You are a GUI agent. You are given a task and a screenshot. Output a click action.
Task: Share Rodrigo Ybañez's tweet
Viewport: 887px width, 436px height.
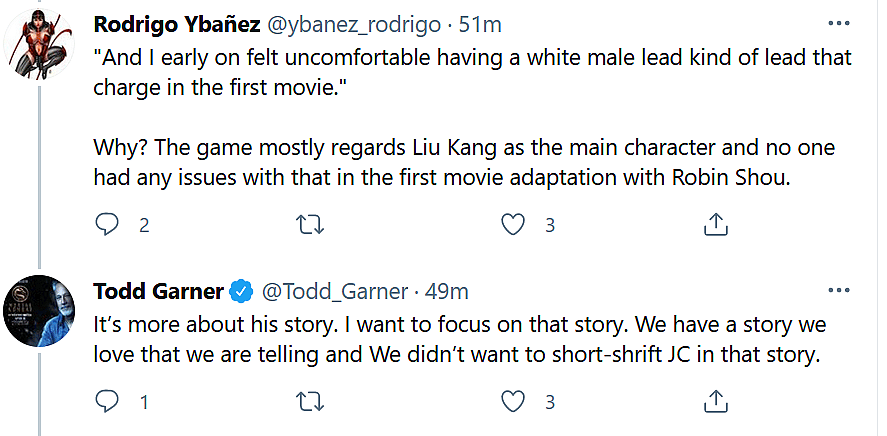[x=715, y=225]
